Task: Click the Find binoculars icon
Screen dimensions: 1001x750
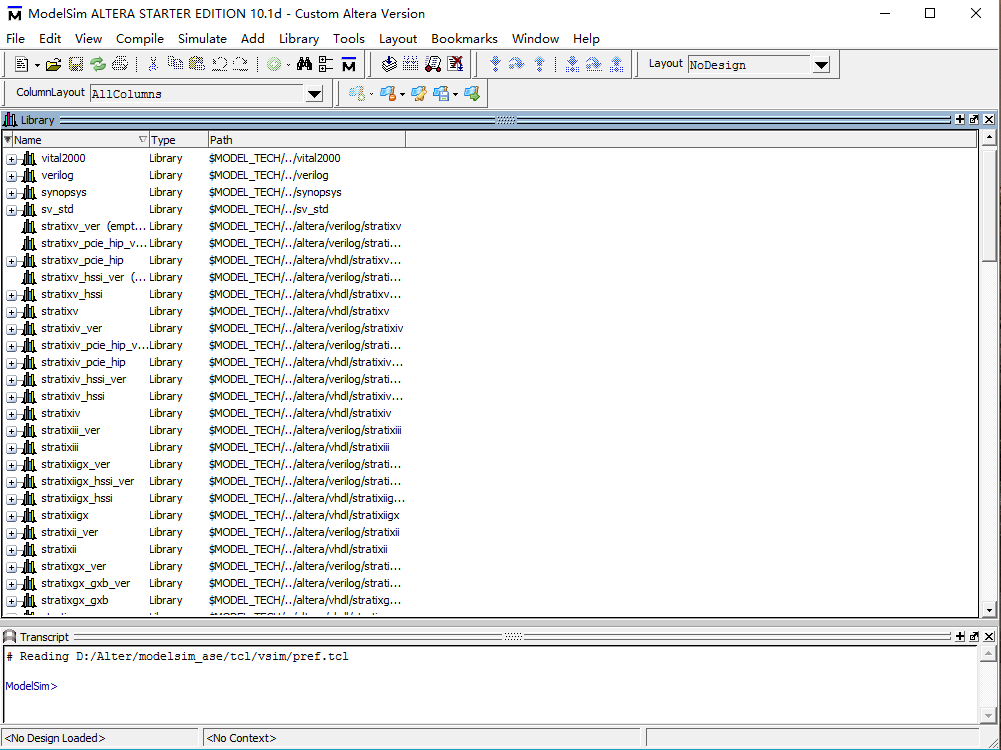Action: click(305, 64)
